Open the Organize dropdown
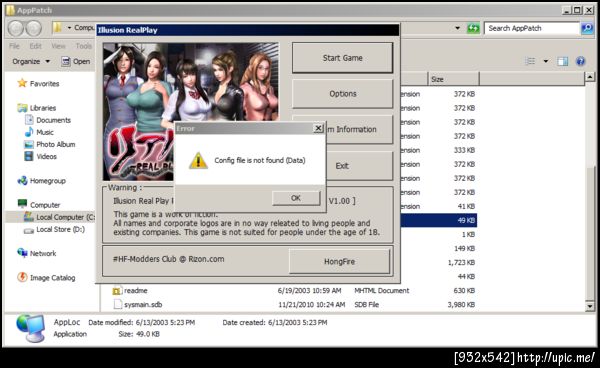Image resolution: width=600 pixels, height=368 pixels. click(x=31, y=61)
